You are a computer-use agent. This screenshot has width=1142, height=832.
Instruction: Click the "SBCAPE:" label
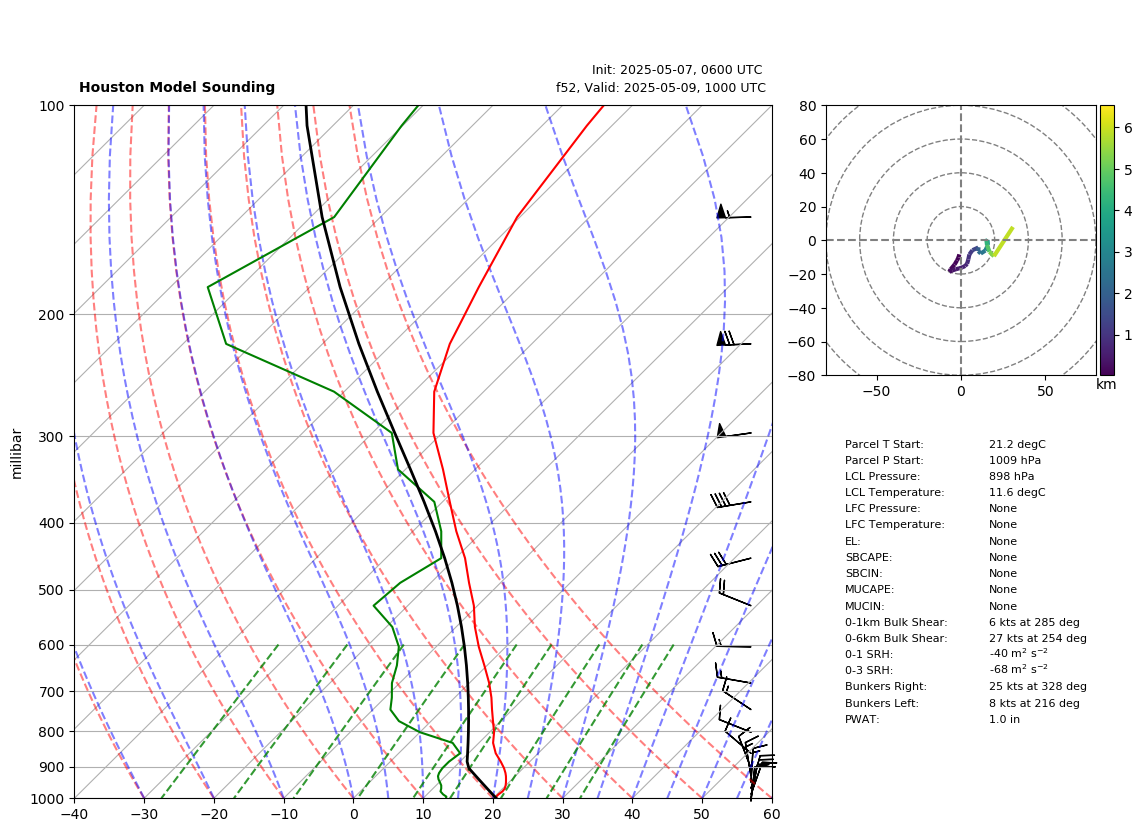(868, 557)
